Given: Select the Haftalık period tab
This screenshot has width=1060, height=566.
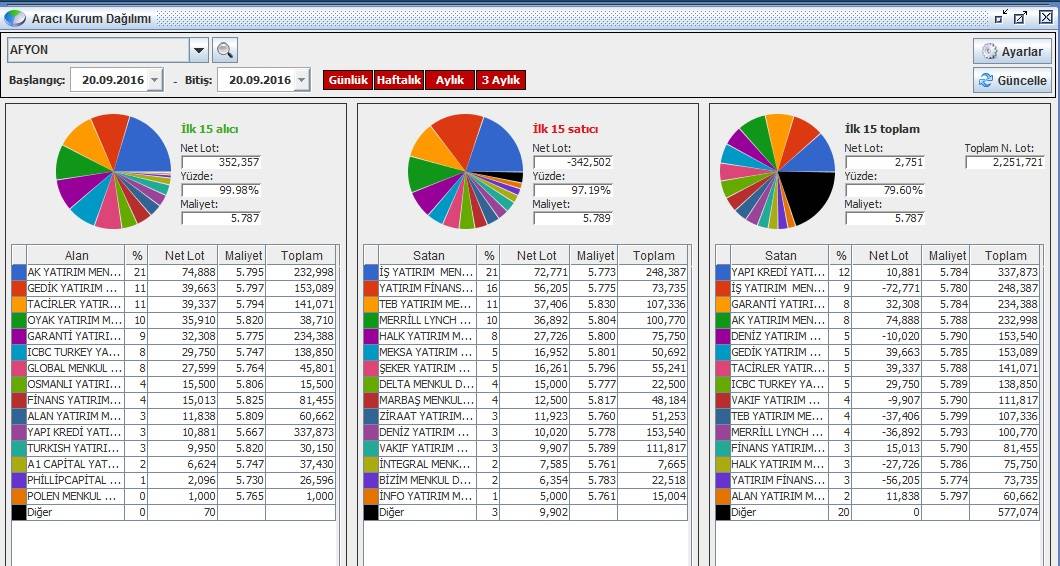Looking at the screenshot, I should coord(398,80).
